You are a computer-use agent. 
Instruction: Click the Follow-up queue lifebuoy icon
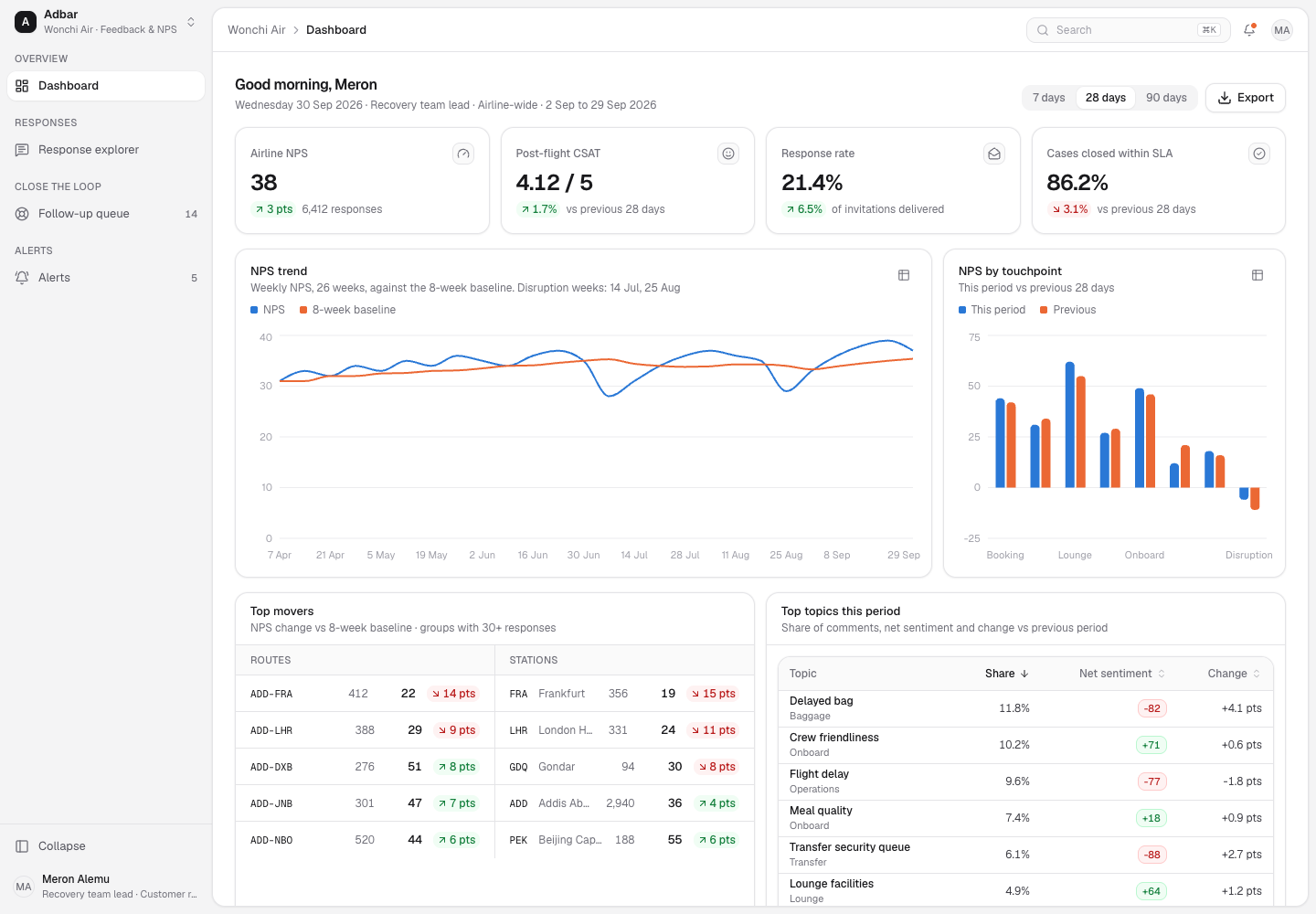pos(22,214)
